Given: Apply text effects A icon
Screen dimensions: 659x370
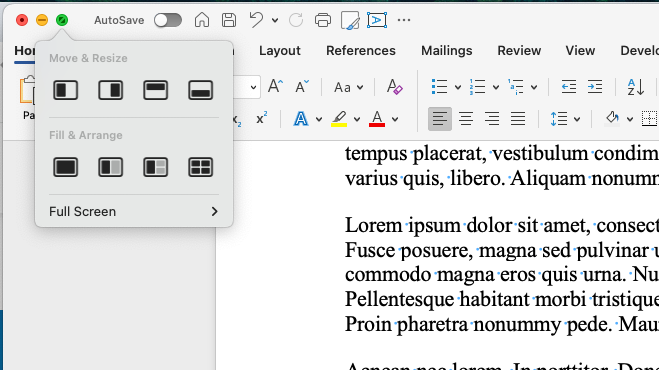Looking at the screenshot, I should tap(301, 119).
